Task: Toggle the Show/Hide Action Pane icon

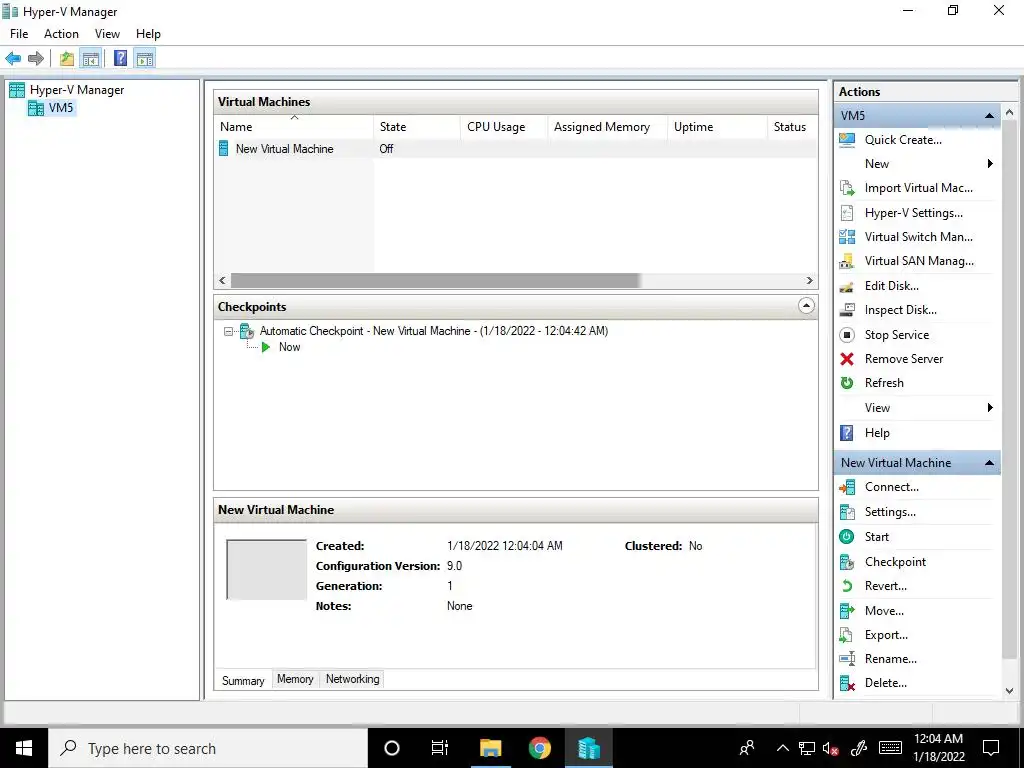Action: click(145, 59)
